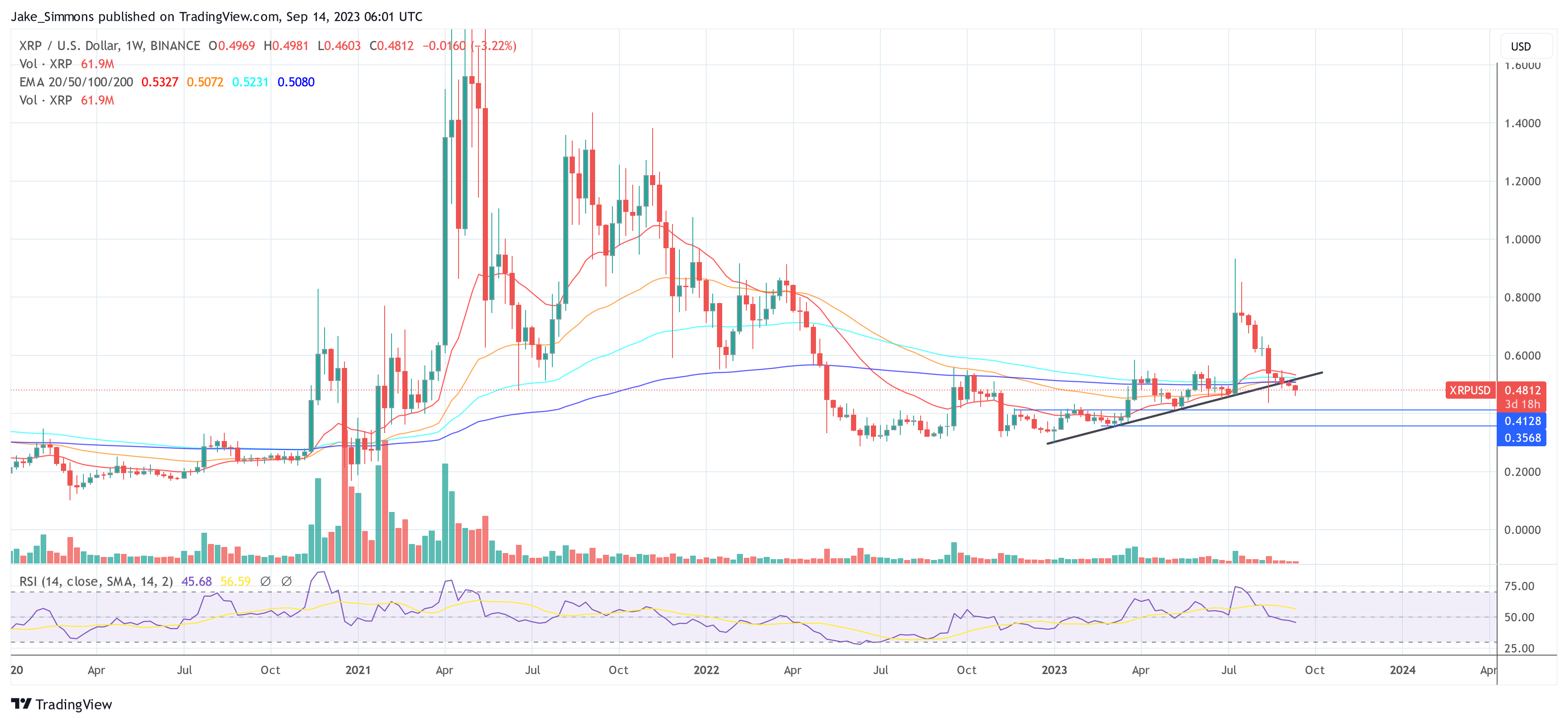Click the Jake_Simmons published header text
1568x723 pixels.
point(217,16)
